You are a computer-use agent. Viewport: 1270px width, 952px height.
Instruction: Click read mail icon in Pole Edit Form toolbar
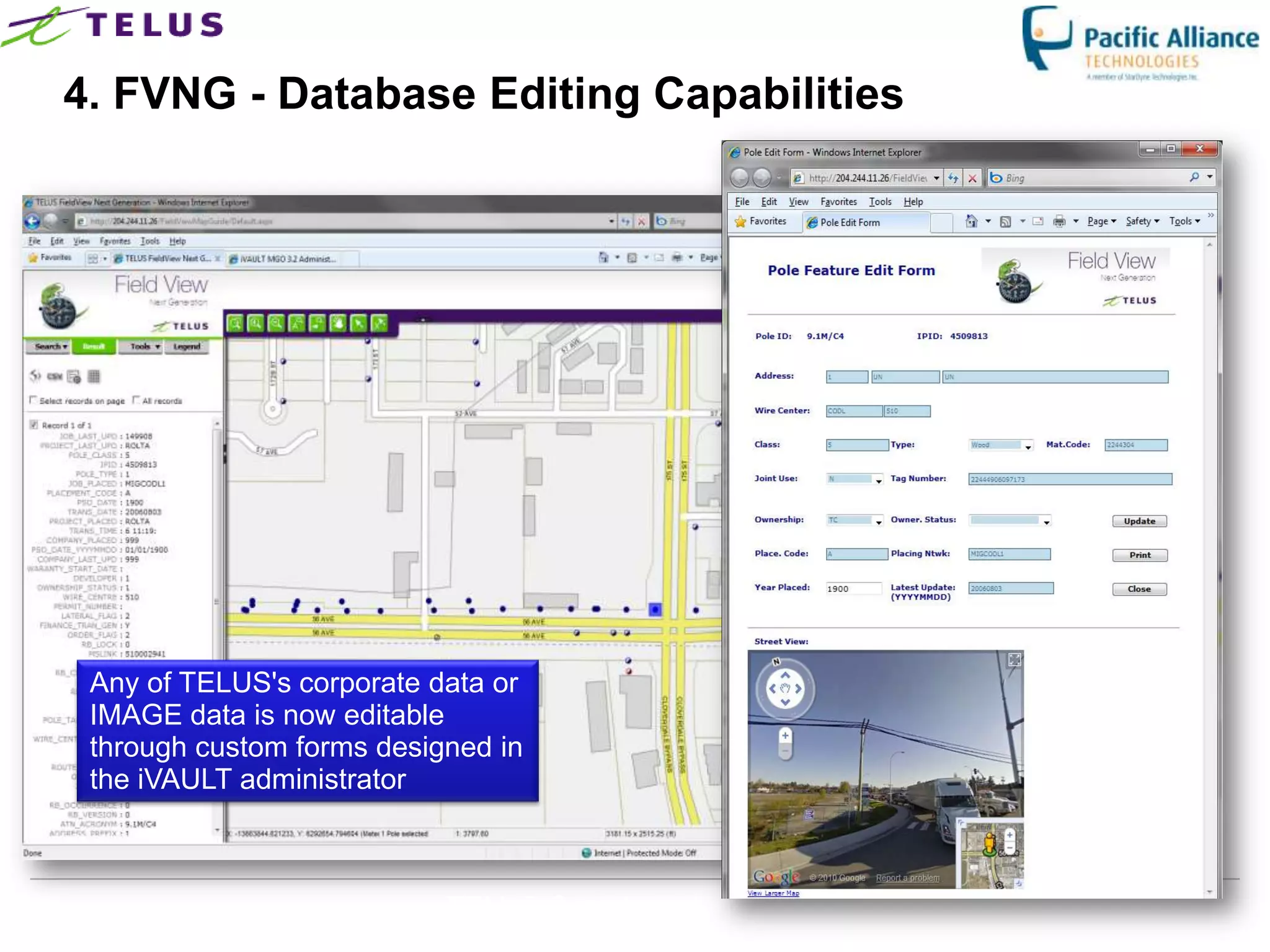(1037, 221)
